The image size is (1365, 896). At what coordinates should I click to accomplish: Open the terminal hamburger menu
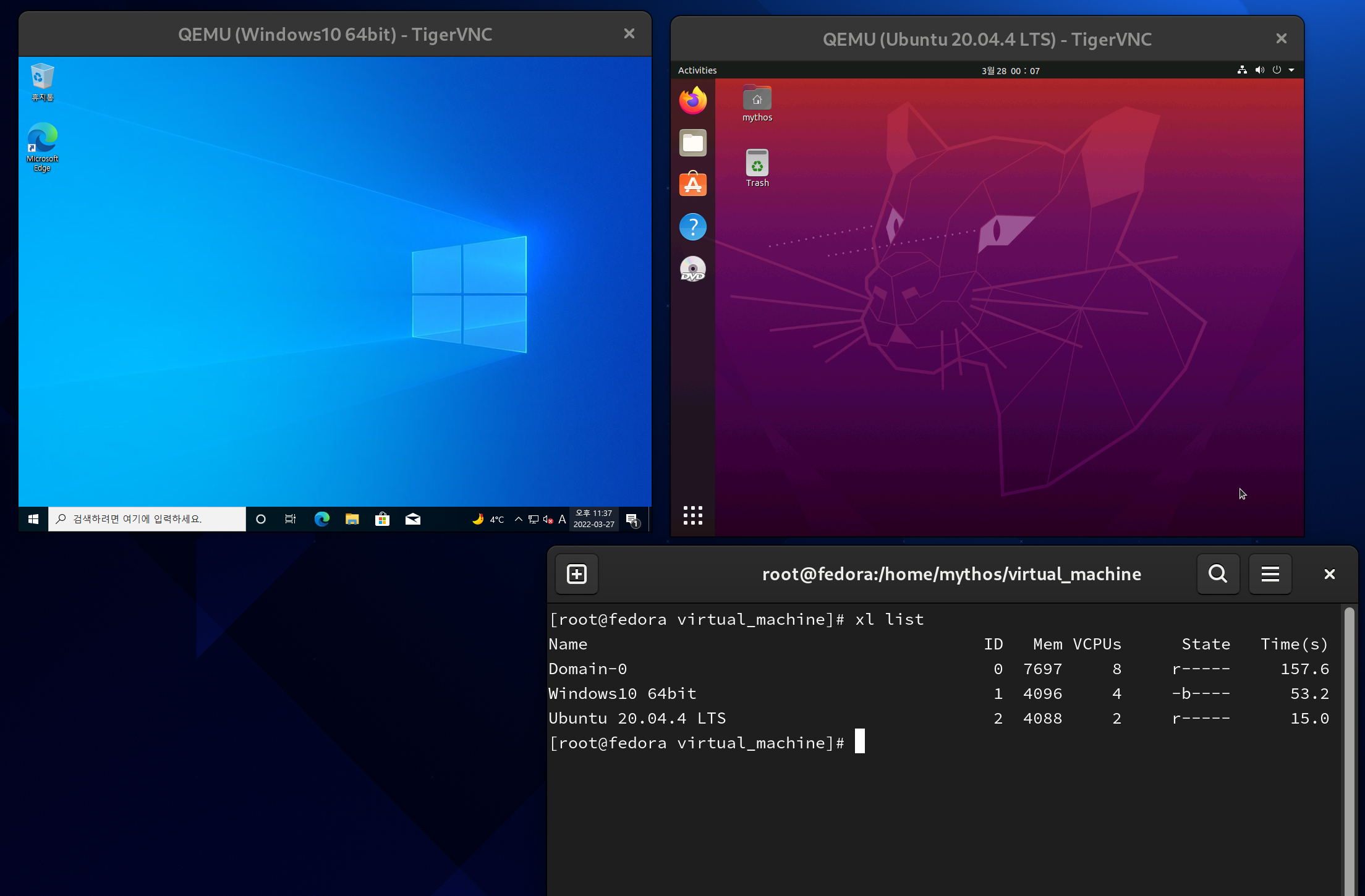click(x=1270, y=574)
